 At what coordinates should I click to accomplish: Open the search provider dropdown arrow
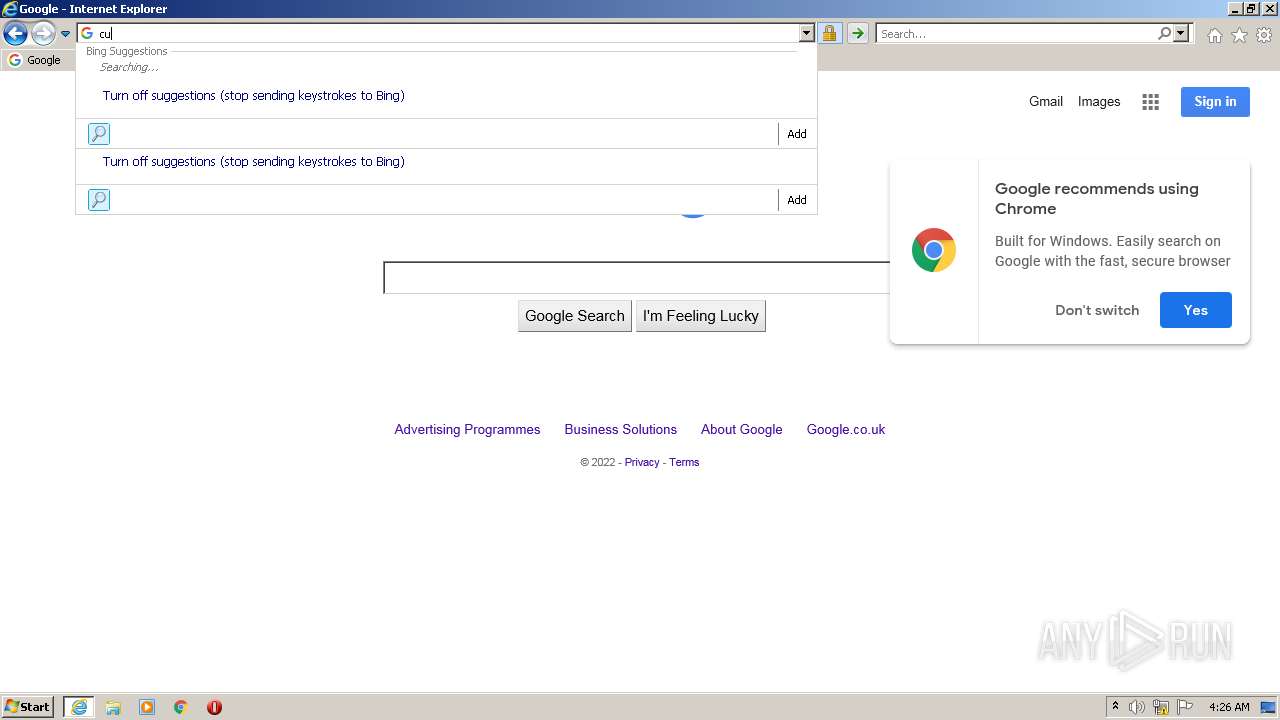coord(1181,33)
